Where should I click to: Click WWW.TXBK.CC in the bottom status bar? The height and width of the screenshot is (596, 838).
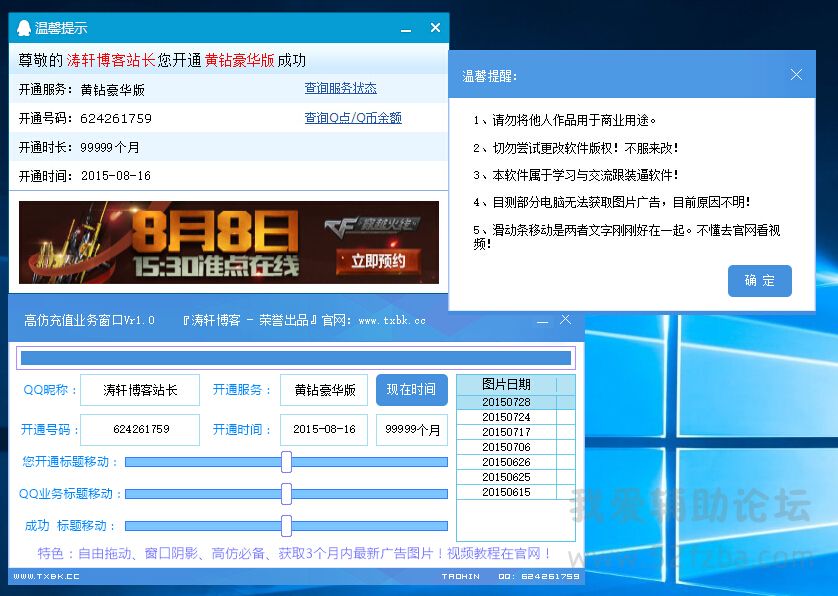[46, 576]
